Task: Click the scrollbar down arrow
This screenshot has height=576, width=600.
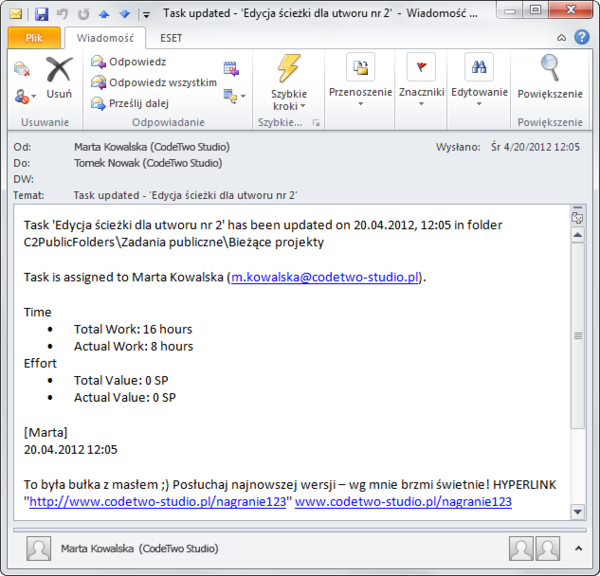Action: coord(578,511)
